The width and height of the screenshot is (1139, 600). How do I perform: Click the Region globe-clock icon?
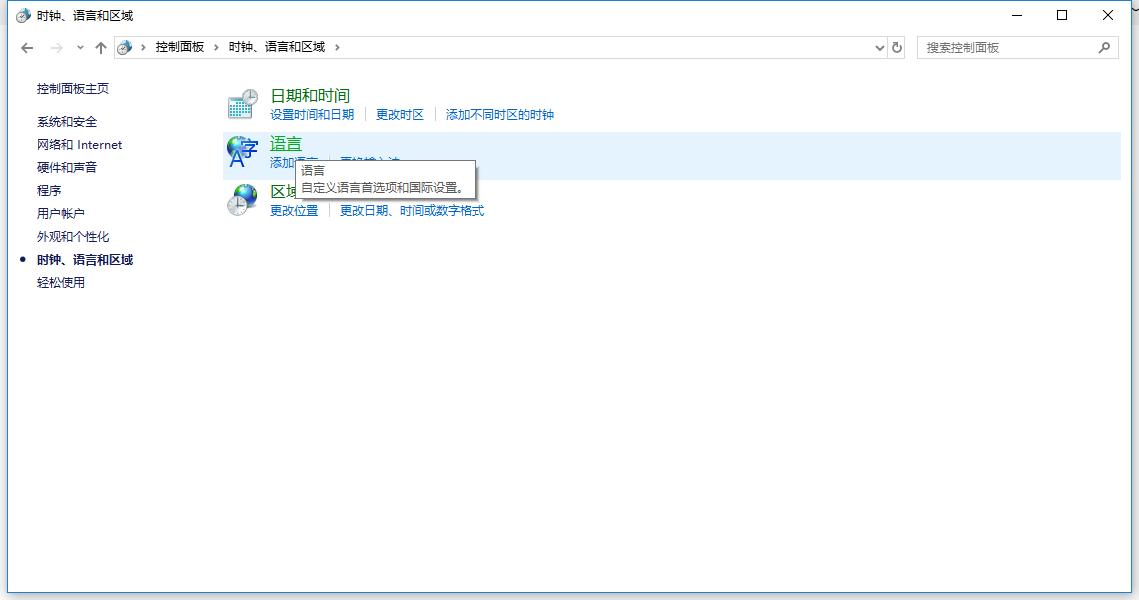(x=241, y=200)
